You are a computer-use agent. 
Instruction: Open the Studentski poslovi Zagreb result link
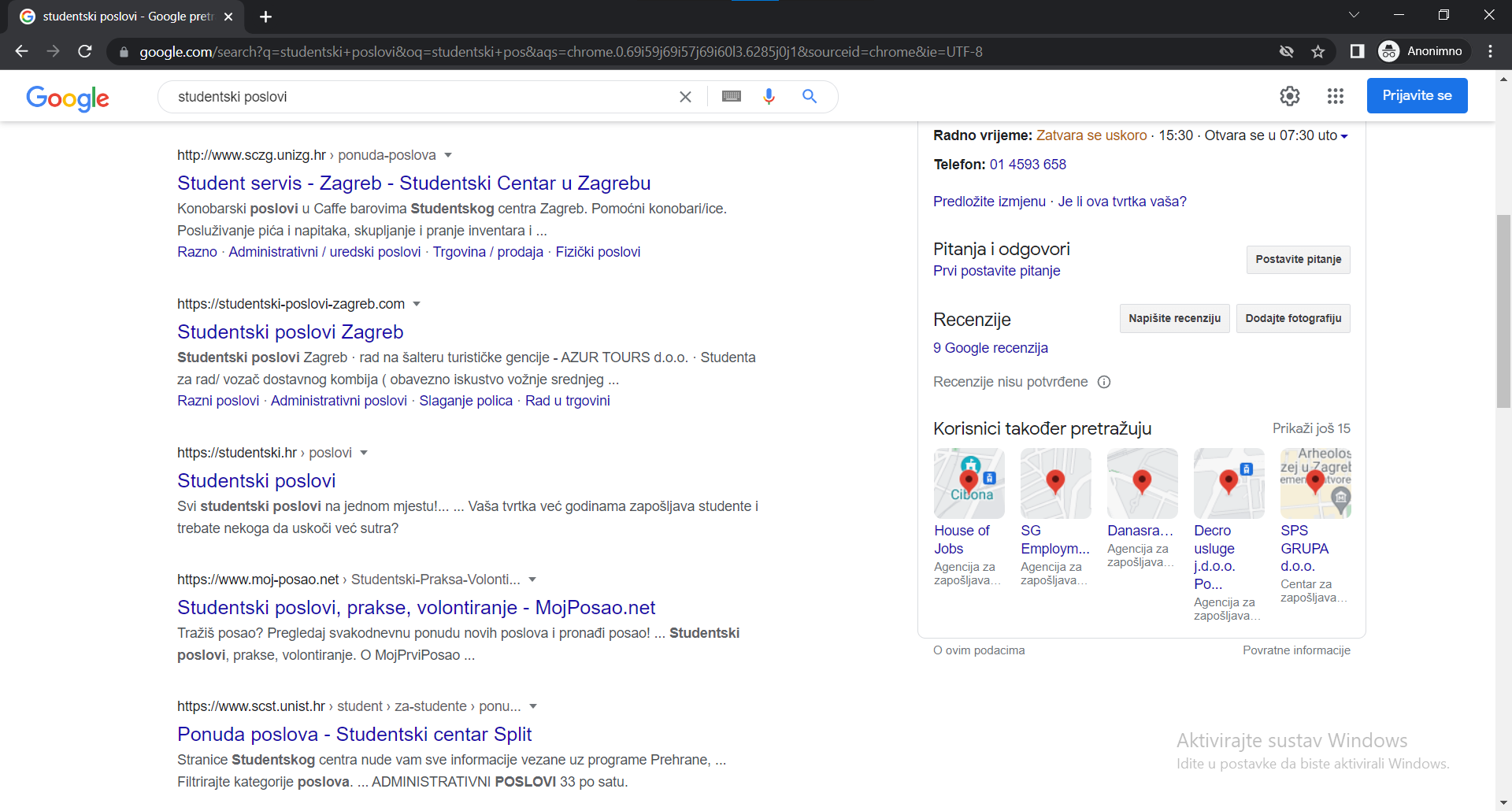coord(290,331)
